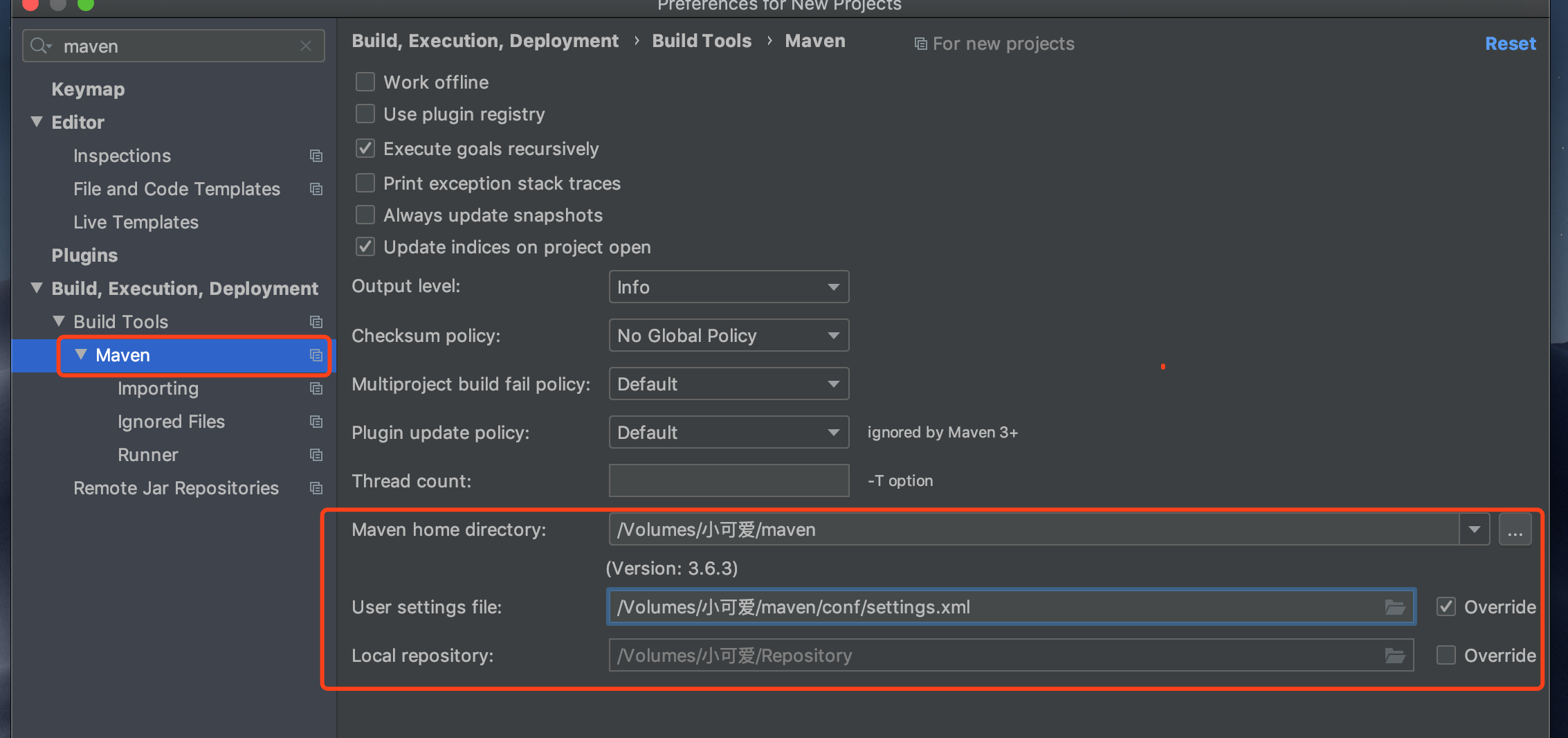Click project-level icon next to File and Code Templates
This screenshot has height=738, width=1568.
[316, 189]
